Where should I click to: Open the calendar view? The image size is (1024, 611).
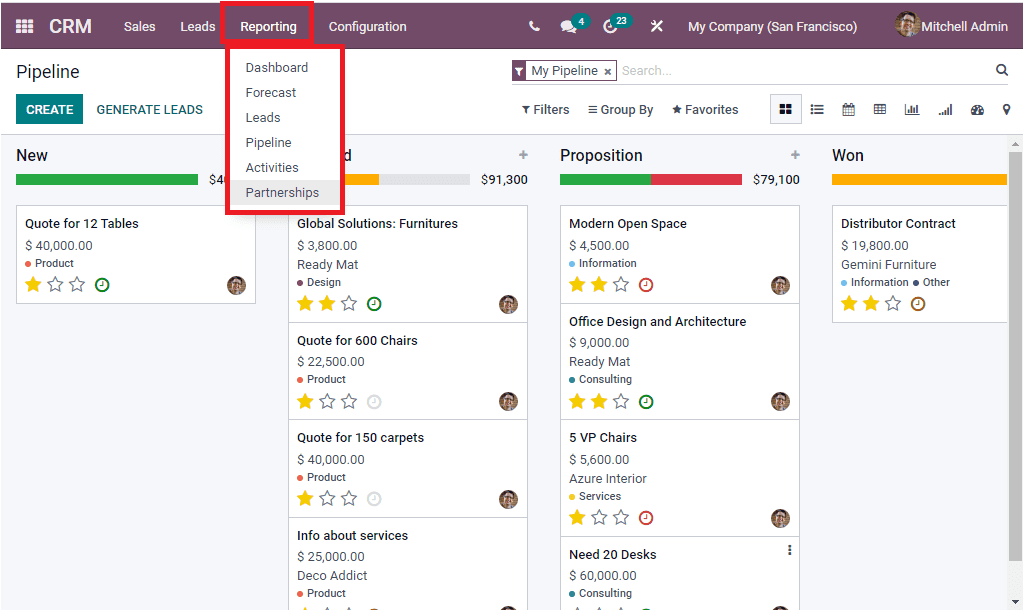848,109
